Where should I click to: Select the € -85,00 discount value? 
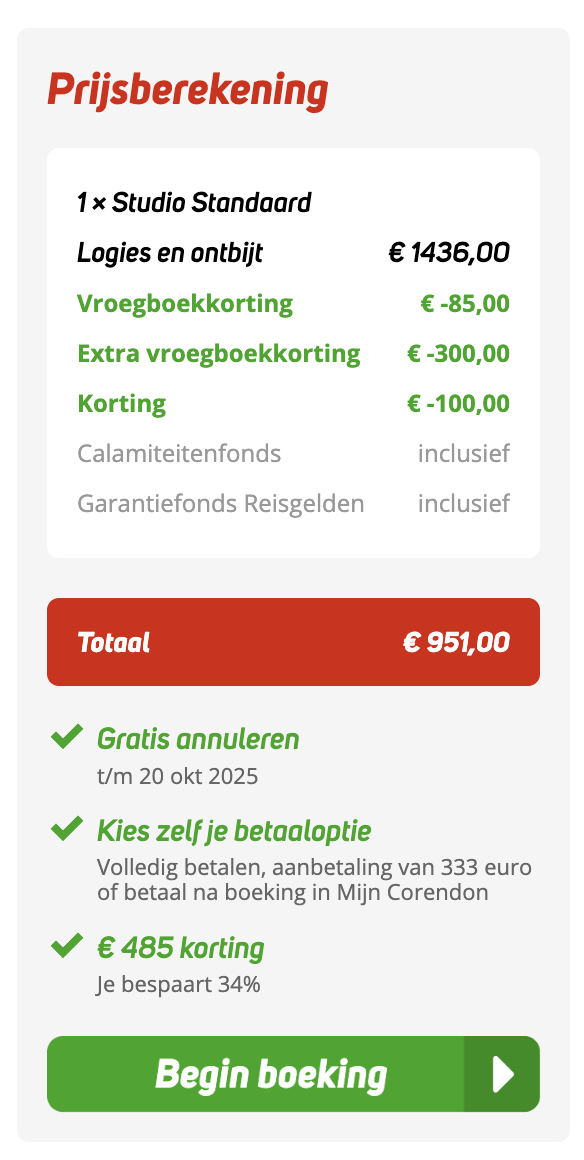[464, 303]
